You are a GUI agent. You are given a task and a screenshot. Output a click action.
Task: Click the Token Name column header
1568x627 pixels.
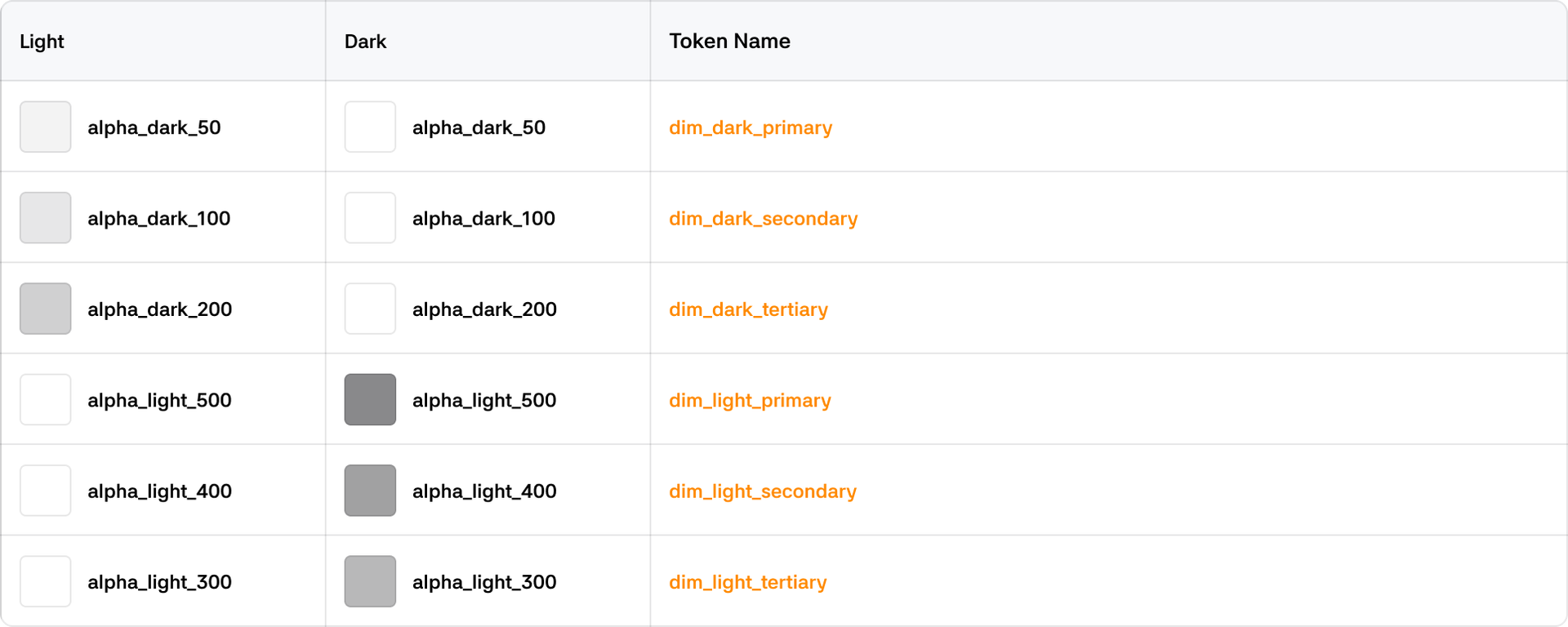729,42
